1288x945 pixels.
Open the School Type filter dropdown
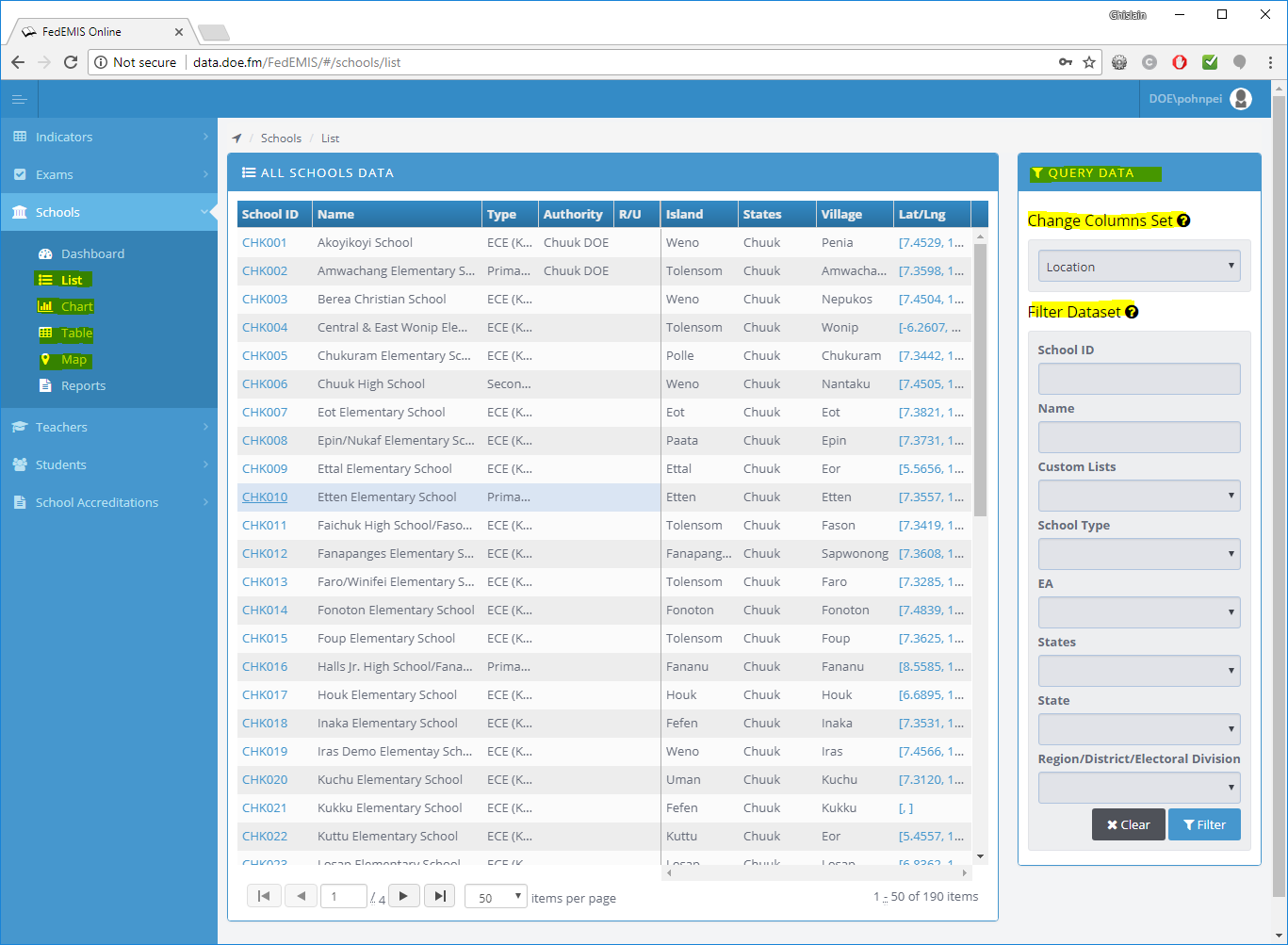1138,554
